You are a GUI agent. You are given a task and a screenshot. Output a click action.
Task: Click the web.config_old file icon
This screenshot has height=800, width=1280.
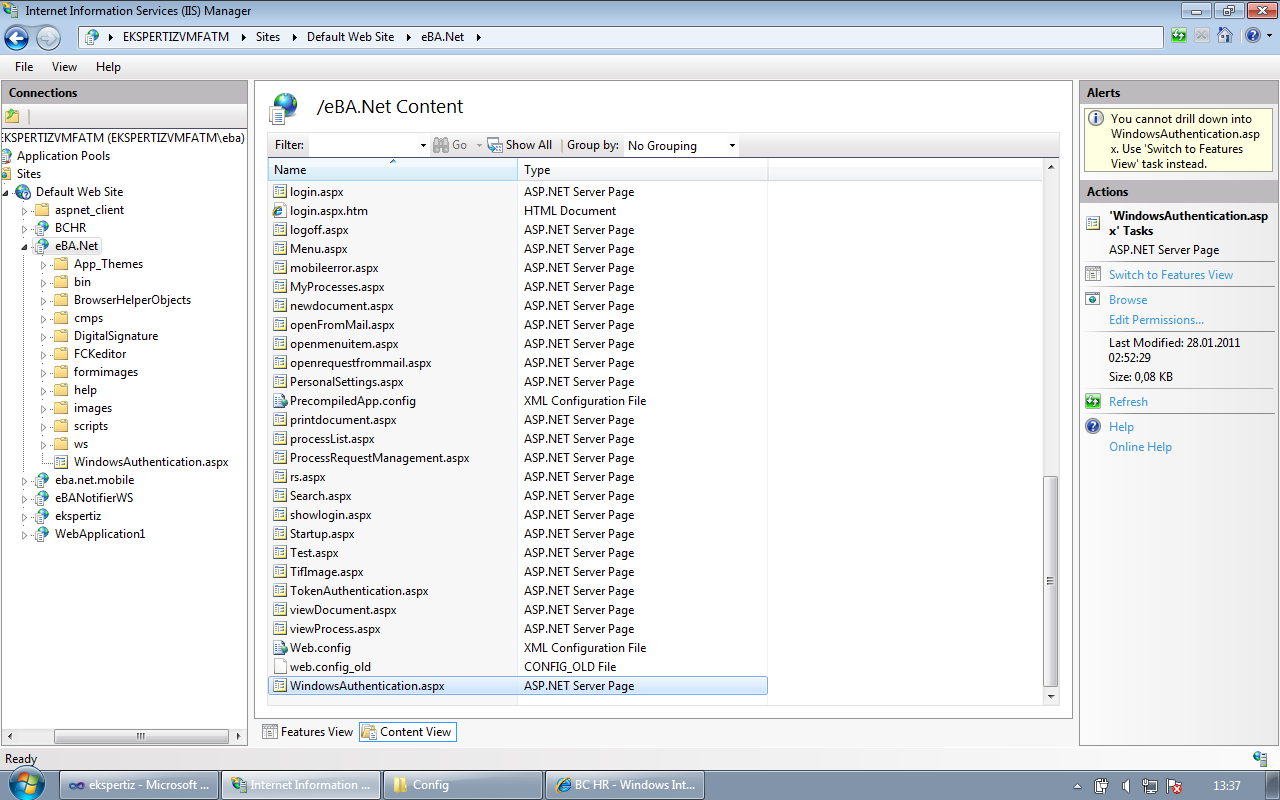pos(280,667)
